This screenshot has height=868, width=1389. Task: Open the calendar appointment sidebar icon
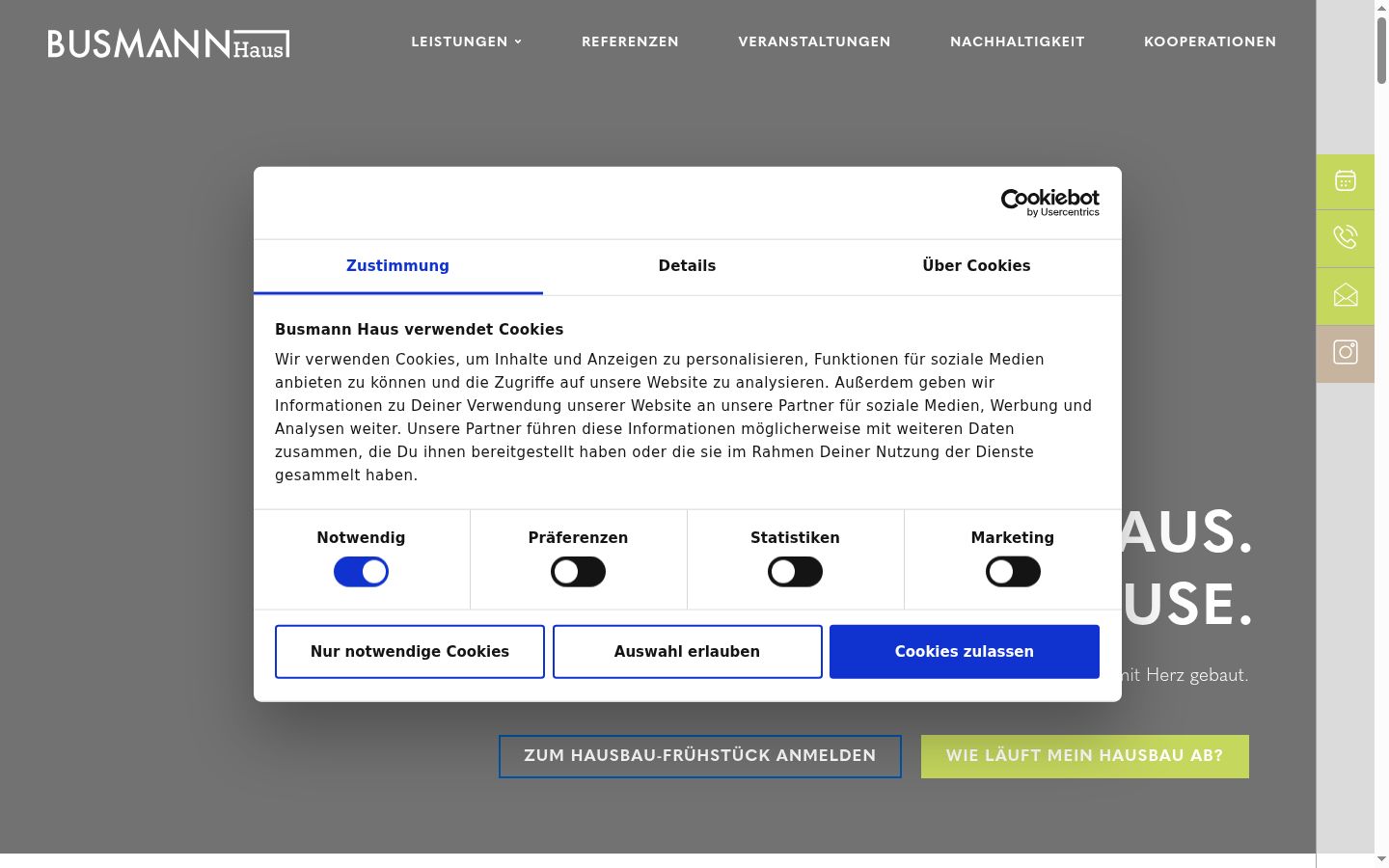point(1346,181)
